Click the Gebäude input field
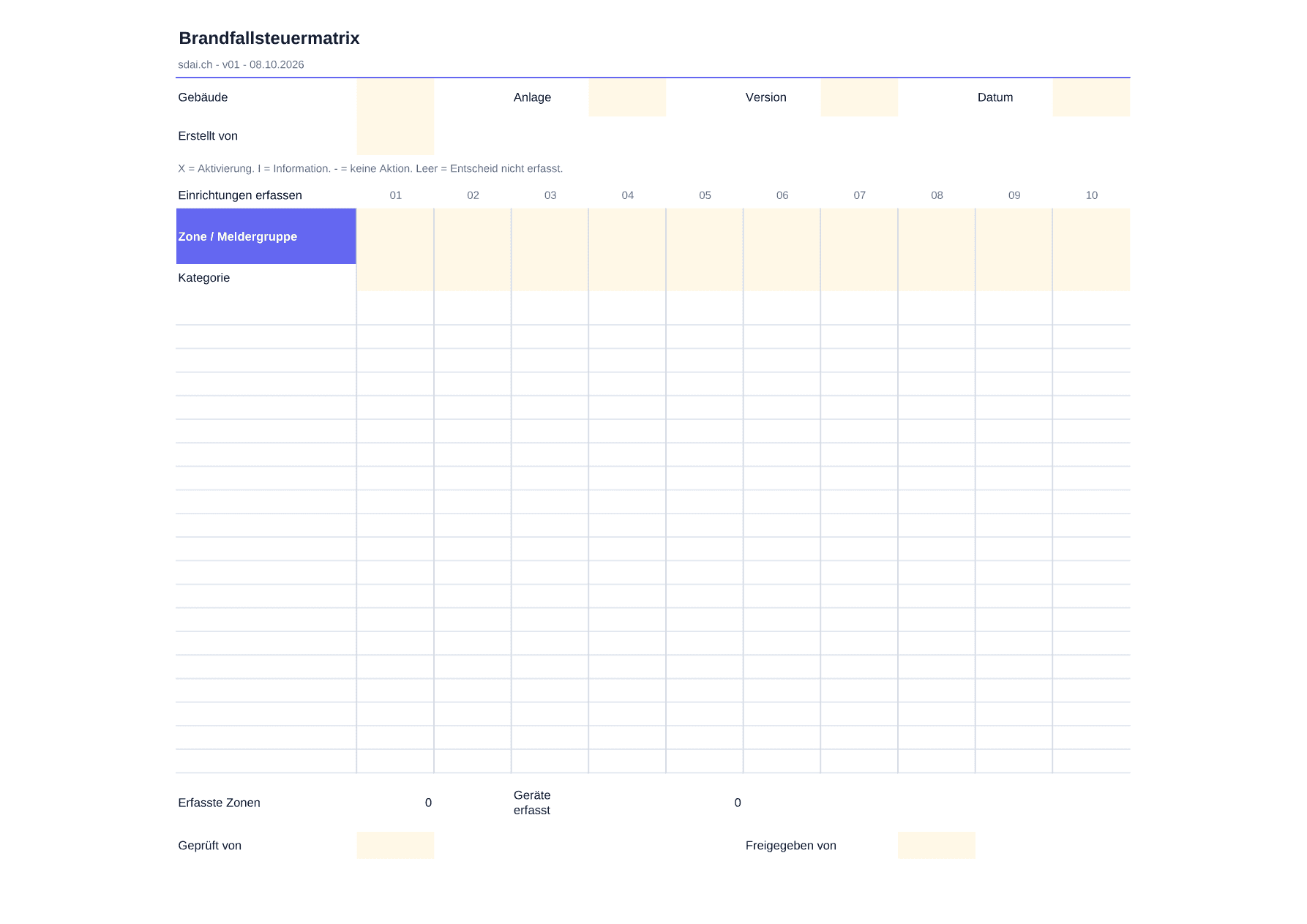The height and width of the screenshot is (924, 1307). [395, 97]
